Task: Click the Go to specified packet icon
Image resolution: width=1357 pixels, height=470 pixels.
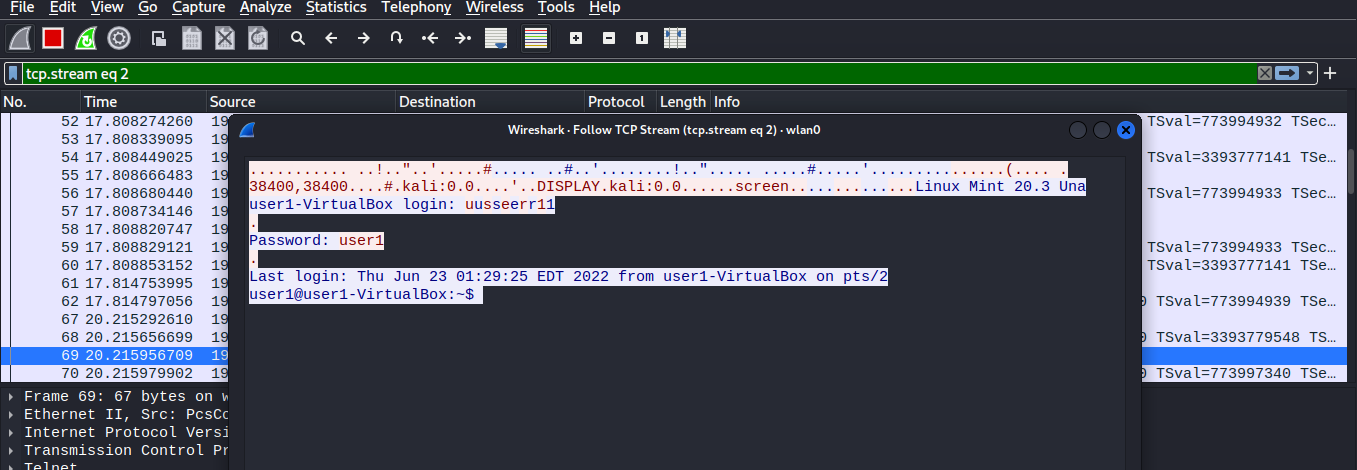Action: pyautogui.click(x=397, y=38)
